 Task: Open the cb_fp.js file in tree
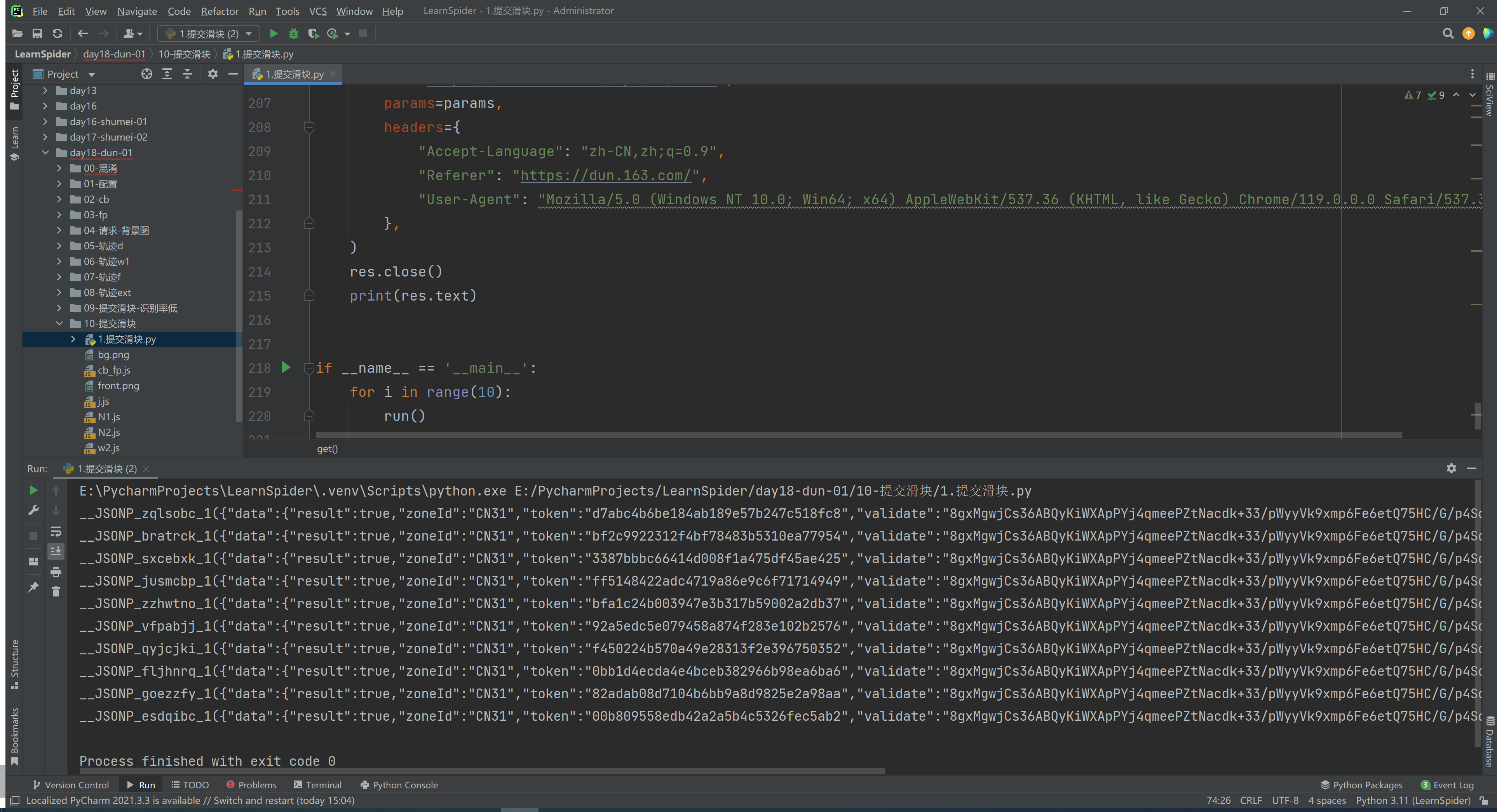(114, 370)
